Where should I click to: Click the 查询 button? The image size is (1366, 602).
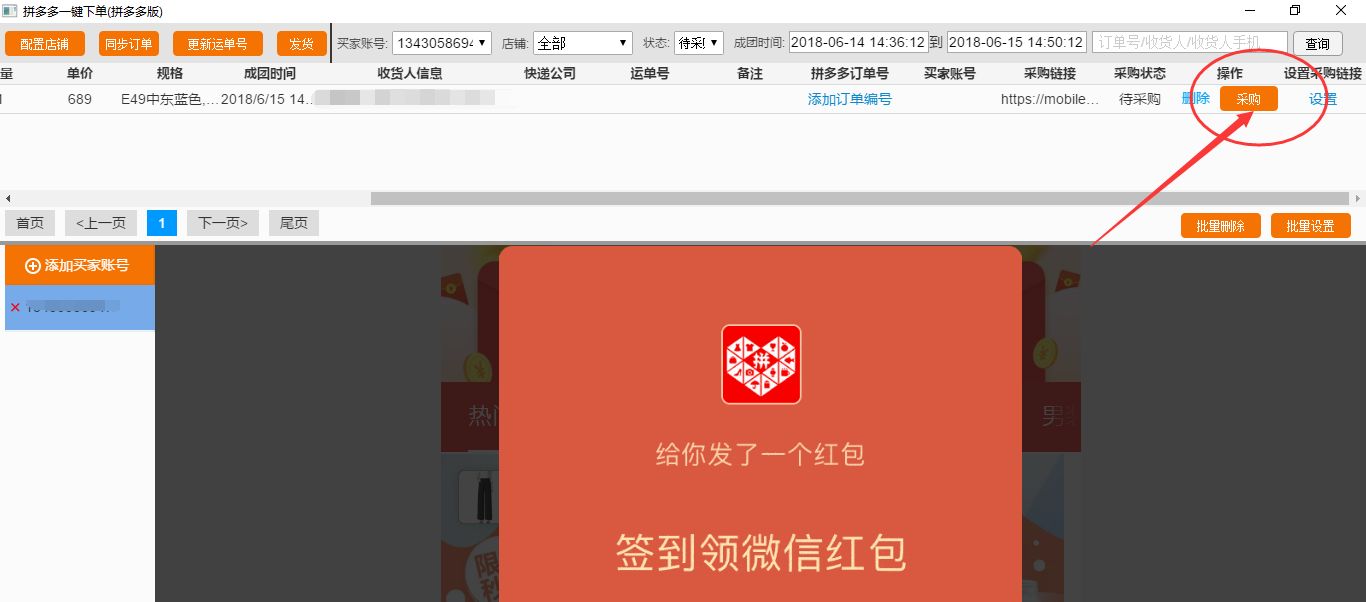tap(1318, 44)
